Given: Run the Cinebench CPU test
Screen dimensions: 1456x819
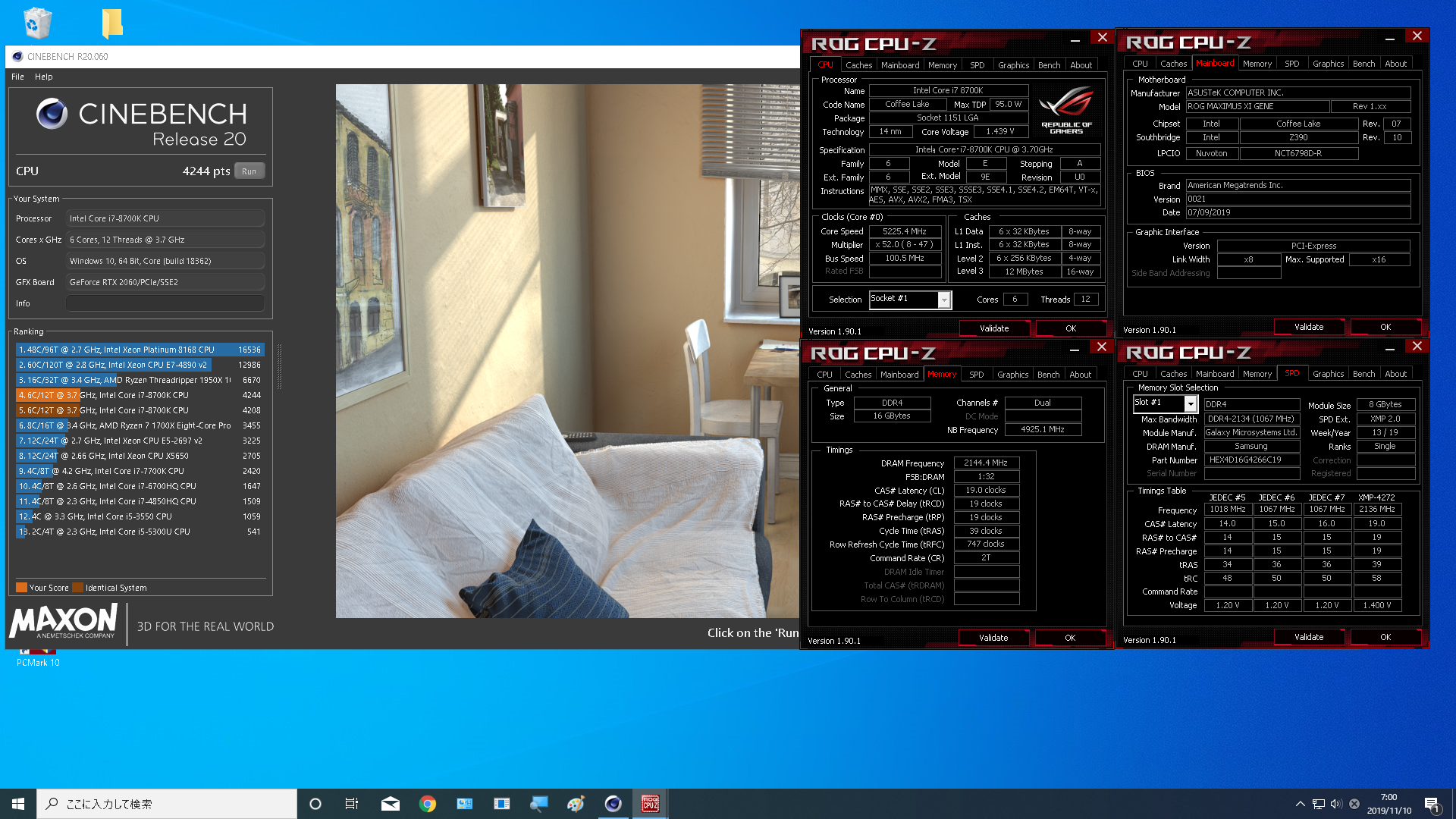Looking at the screenshot, I should tap(249, 171).
